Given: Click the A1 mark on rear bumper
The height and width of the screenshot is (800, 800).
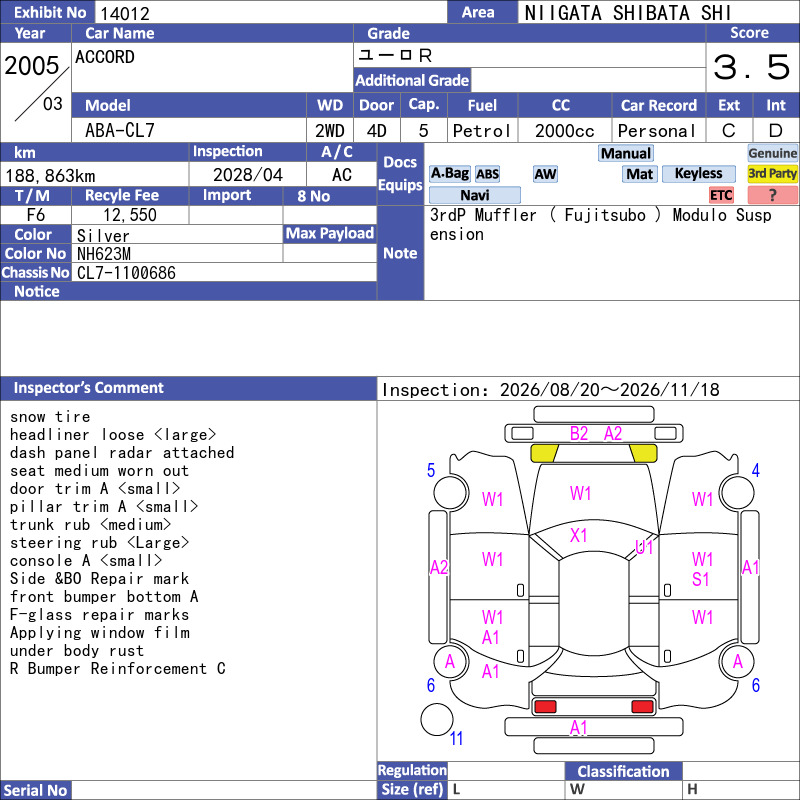Looking at the screenshot, I should point(579,728).
